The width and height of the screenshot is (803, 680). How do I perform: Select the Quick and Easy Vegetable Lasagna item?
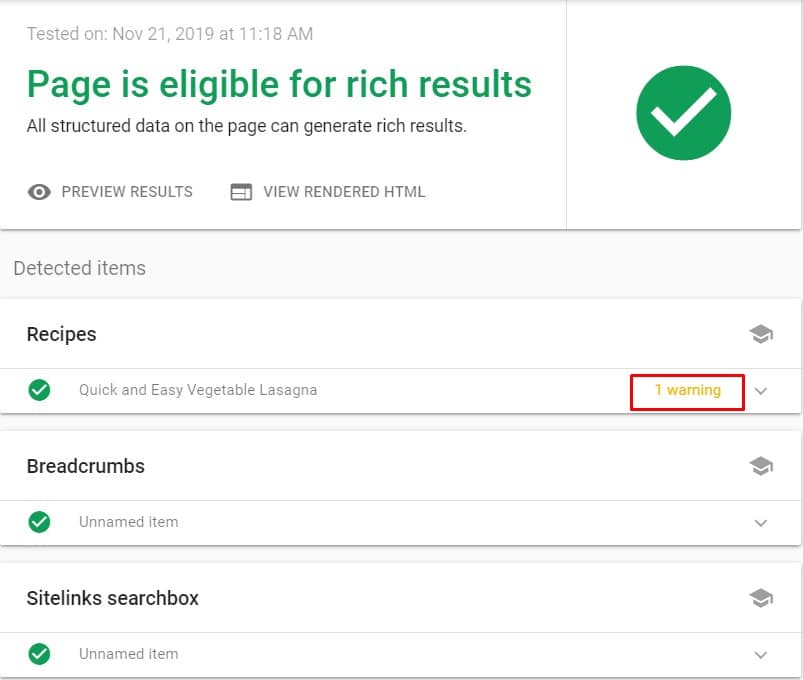coord(198,390)
